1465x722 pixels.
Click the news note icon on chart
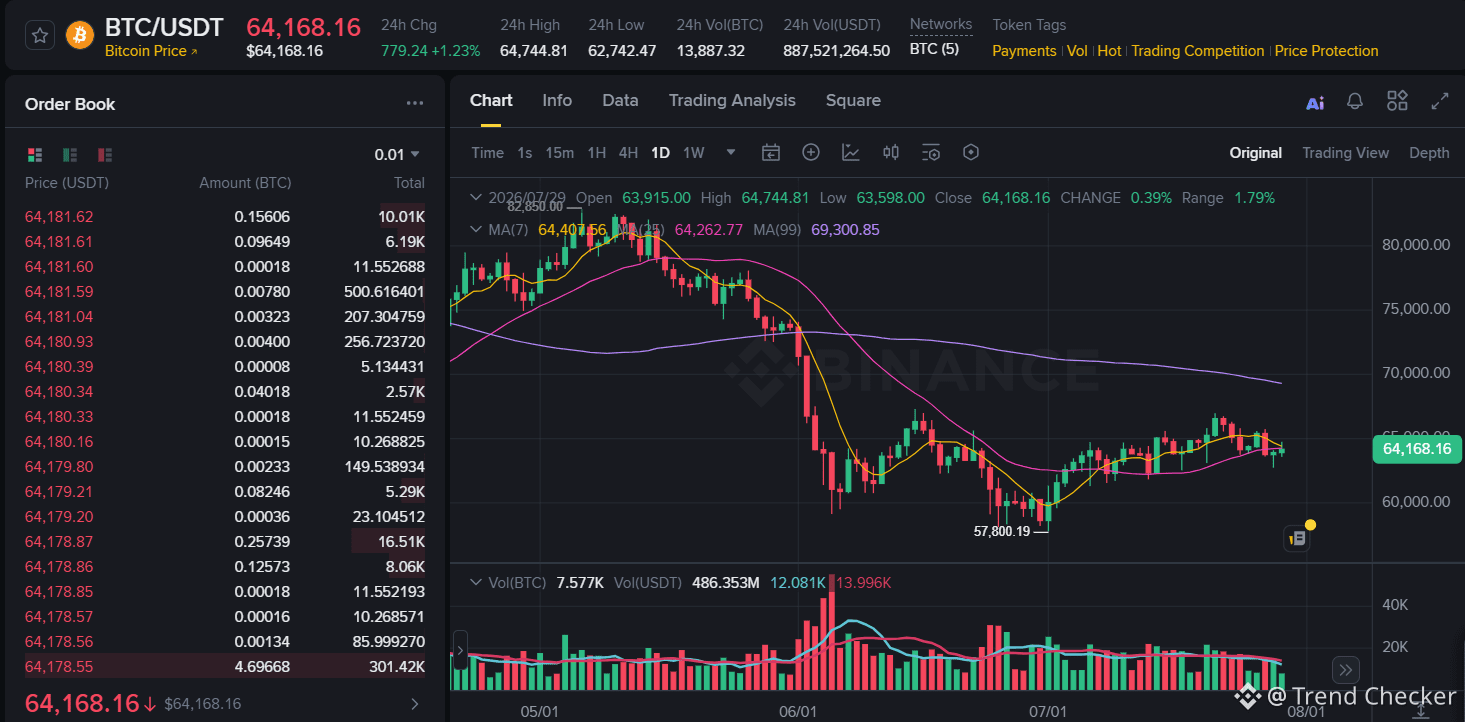pyautogui.click(x=1297, y=538)
